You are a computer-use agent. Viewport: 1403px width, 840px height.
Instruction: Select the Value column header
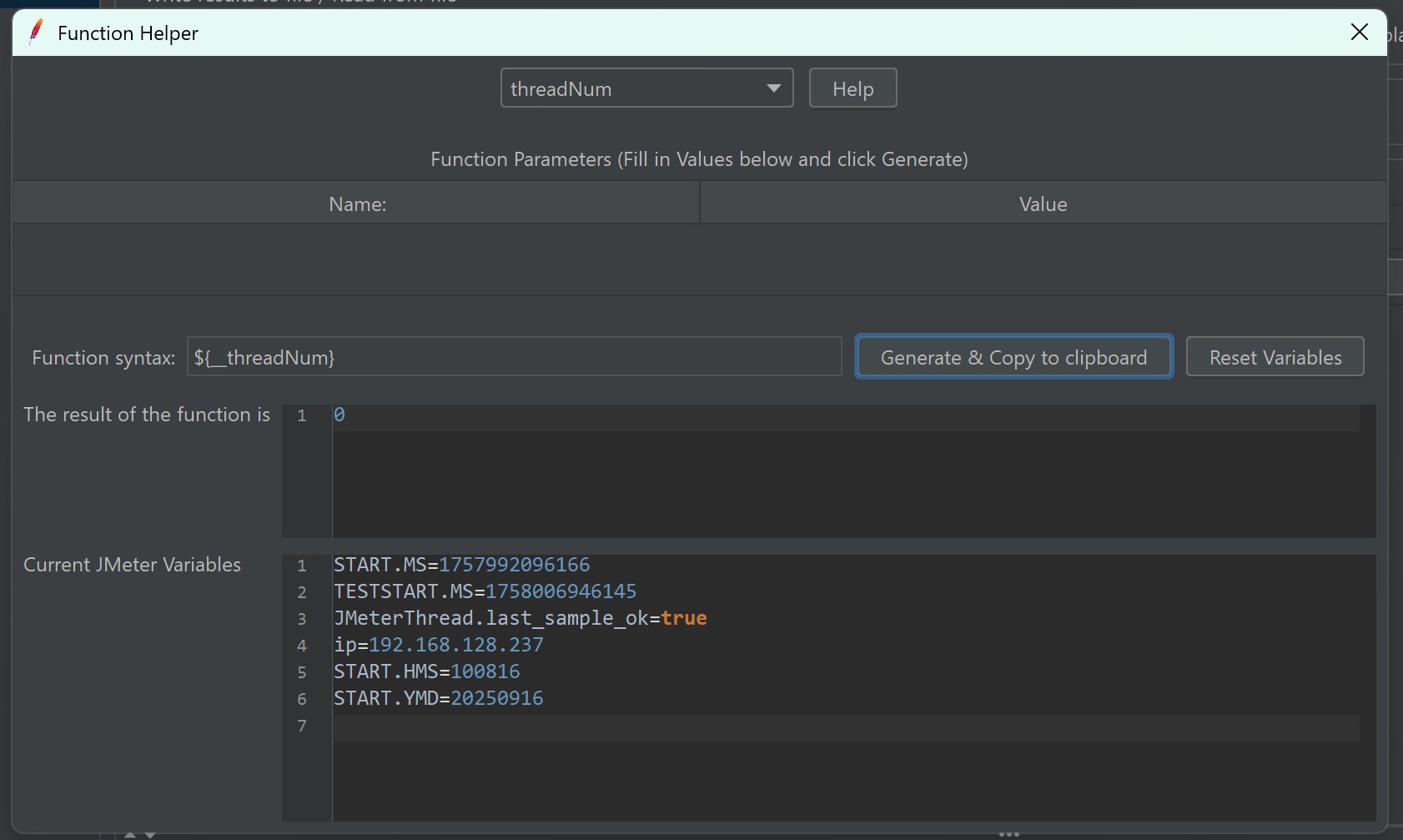point(1043,204)
